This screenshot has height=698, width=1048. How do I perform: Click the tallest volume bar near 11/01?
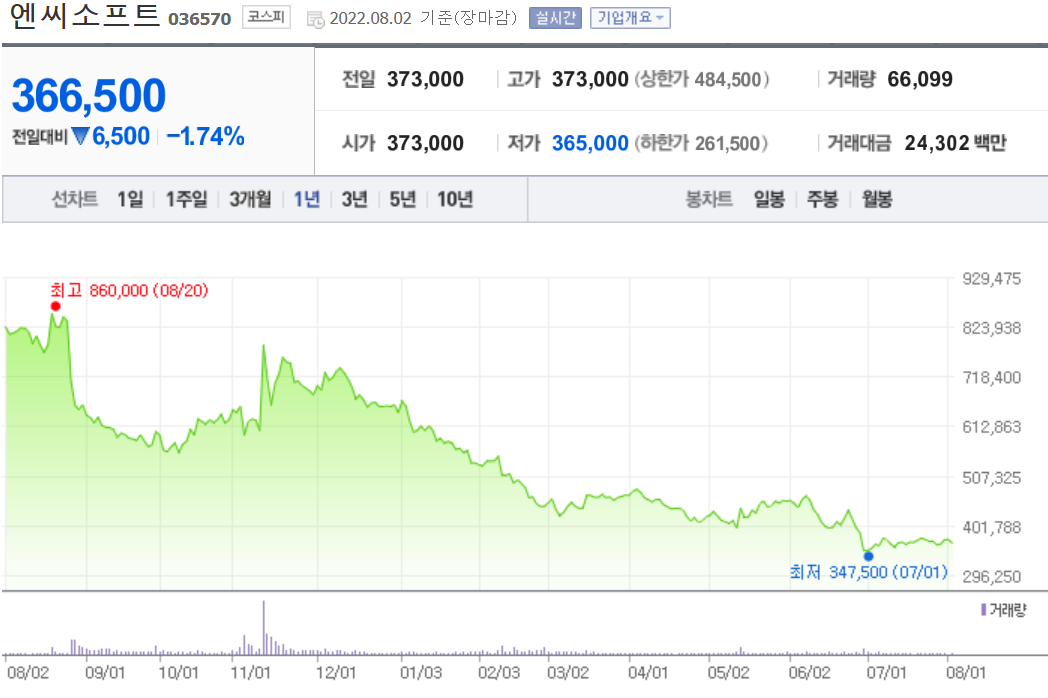coord(263,628)
